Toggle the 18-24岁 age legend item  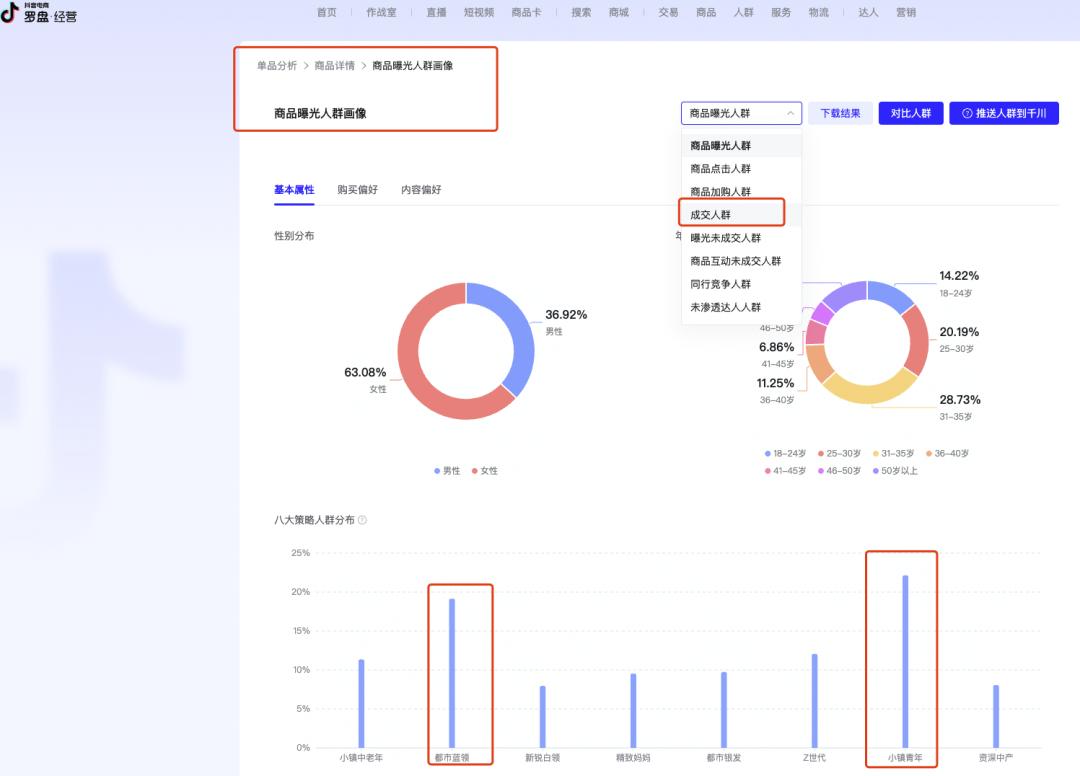pos(767,453)
